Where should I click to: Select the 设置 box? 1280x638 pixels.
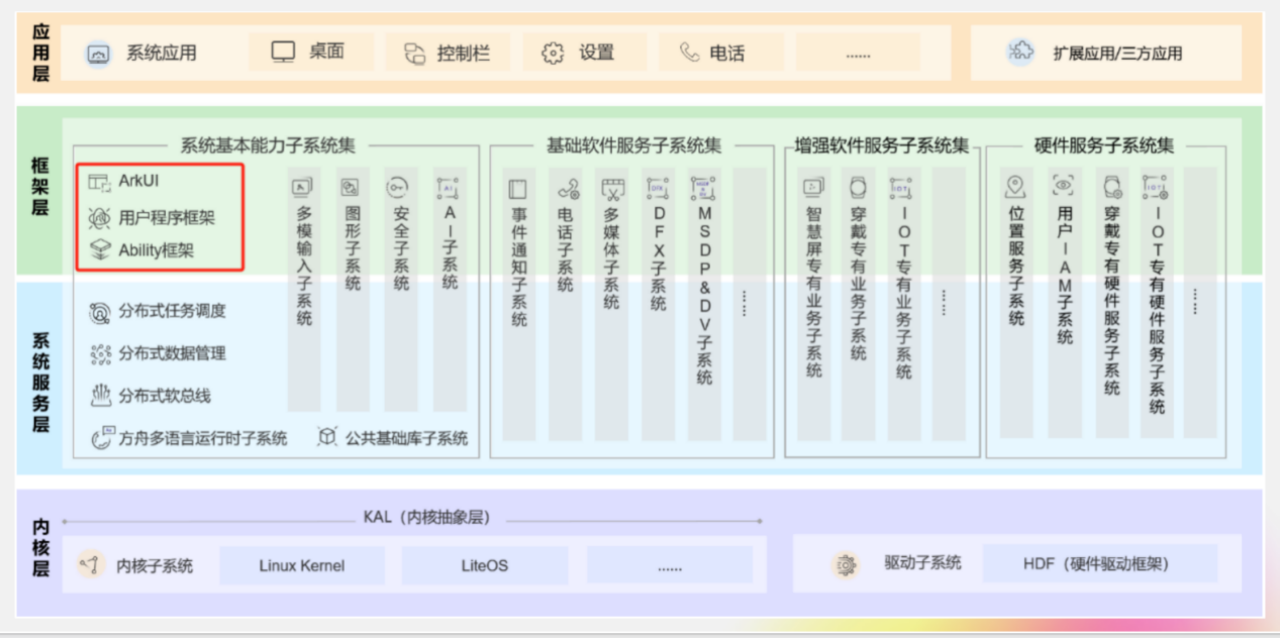(584, 52)
